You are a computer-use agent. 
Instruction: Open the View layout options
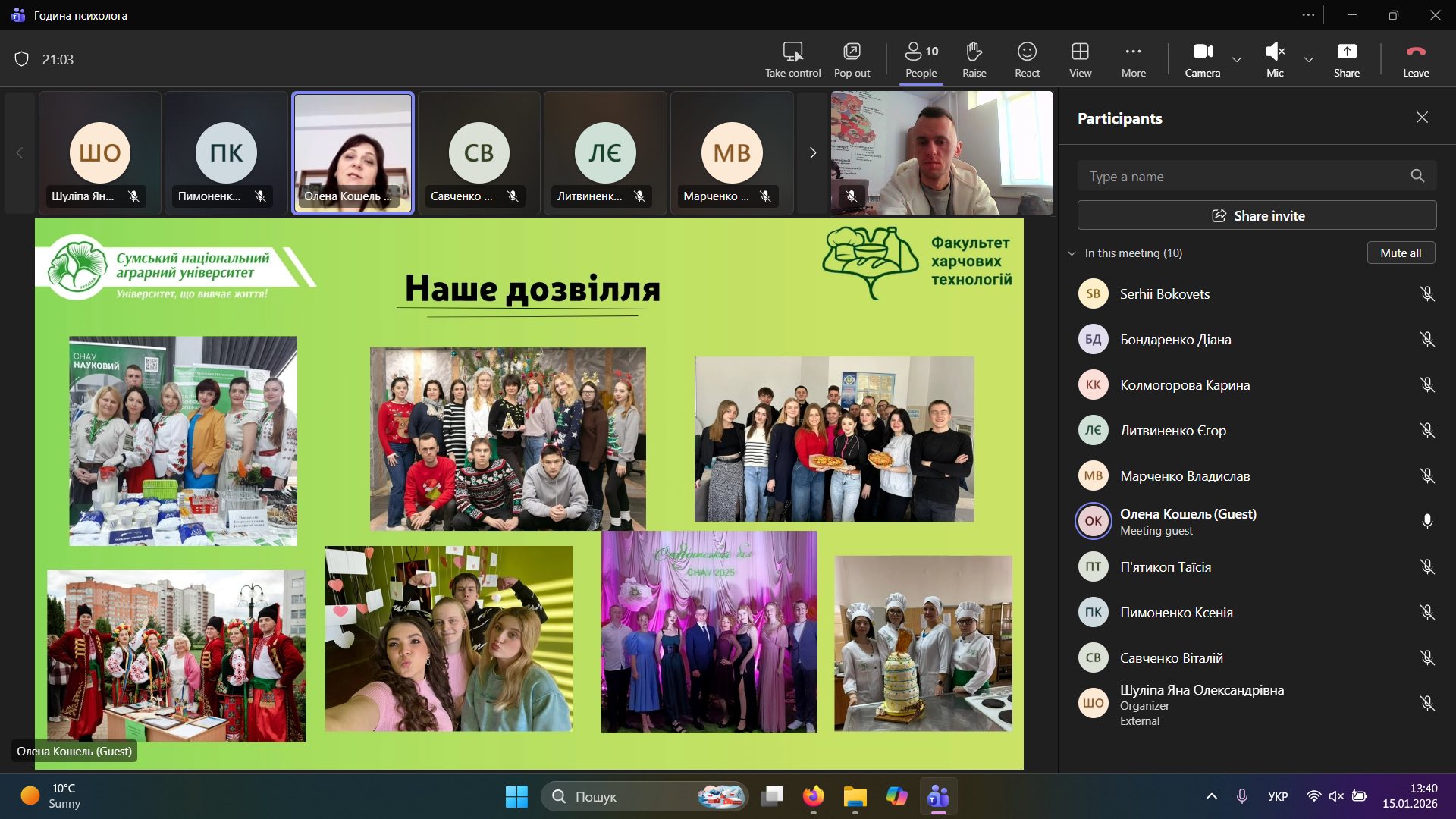[x=1080, y=52]
